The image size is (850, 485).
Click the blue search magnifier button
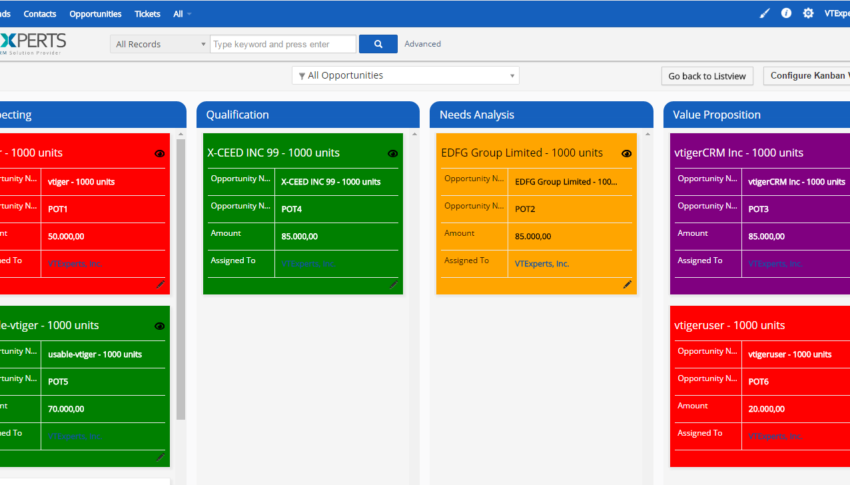(x=378, y=44)
